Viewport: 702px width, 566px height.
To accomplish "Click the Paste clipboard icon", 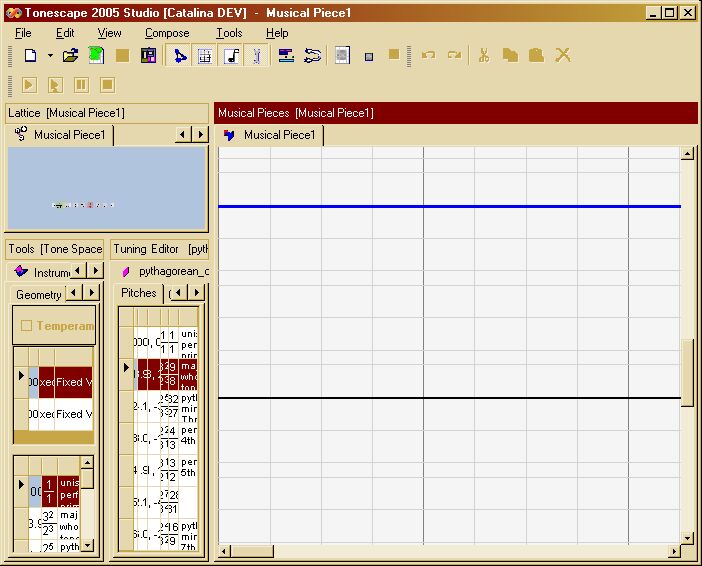I will click(536, 56).
